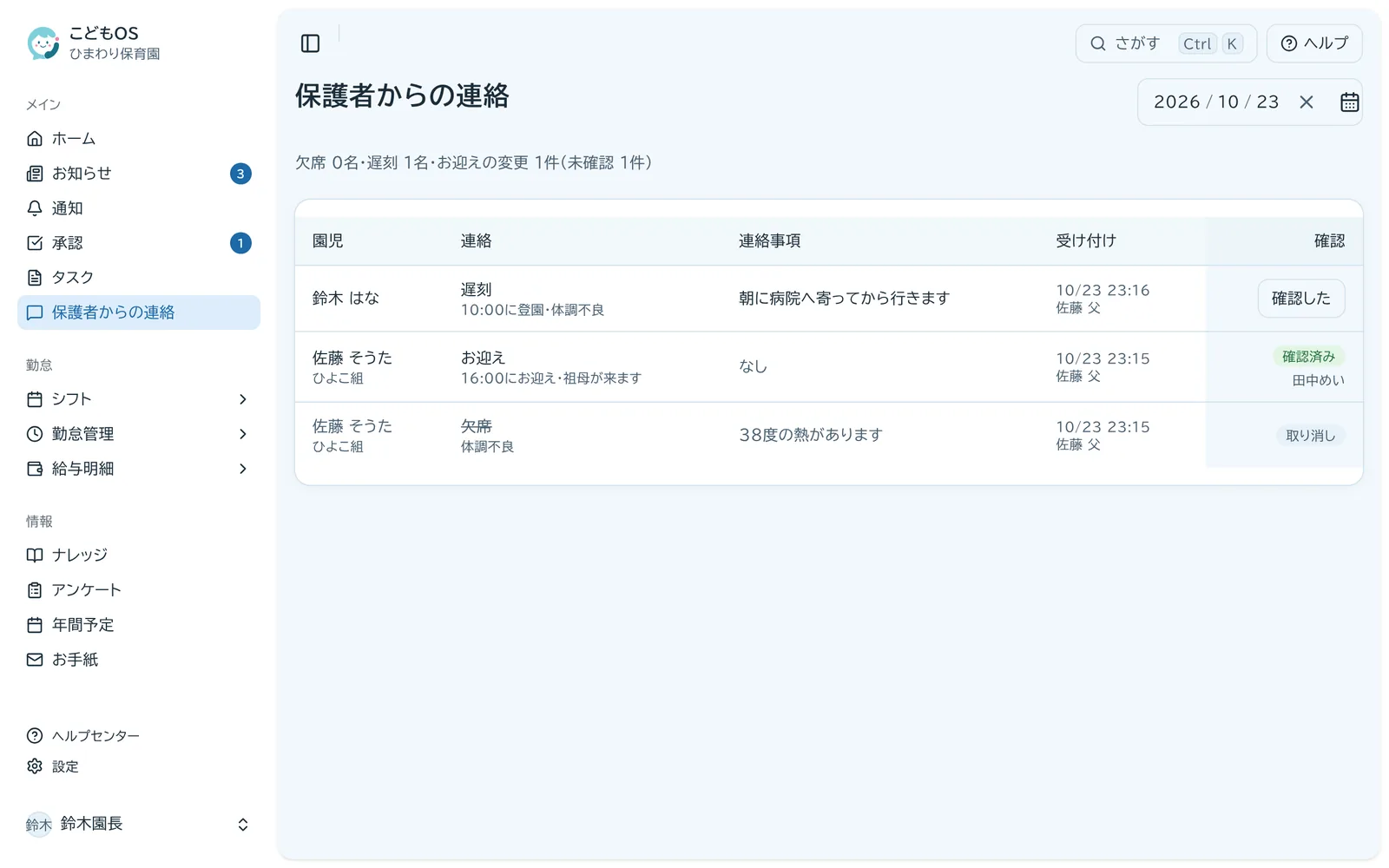Viewport: 1389px width, 868px height.
Task: Click the 確認 column header
Action: click(1329, 241)
